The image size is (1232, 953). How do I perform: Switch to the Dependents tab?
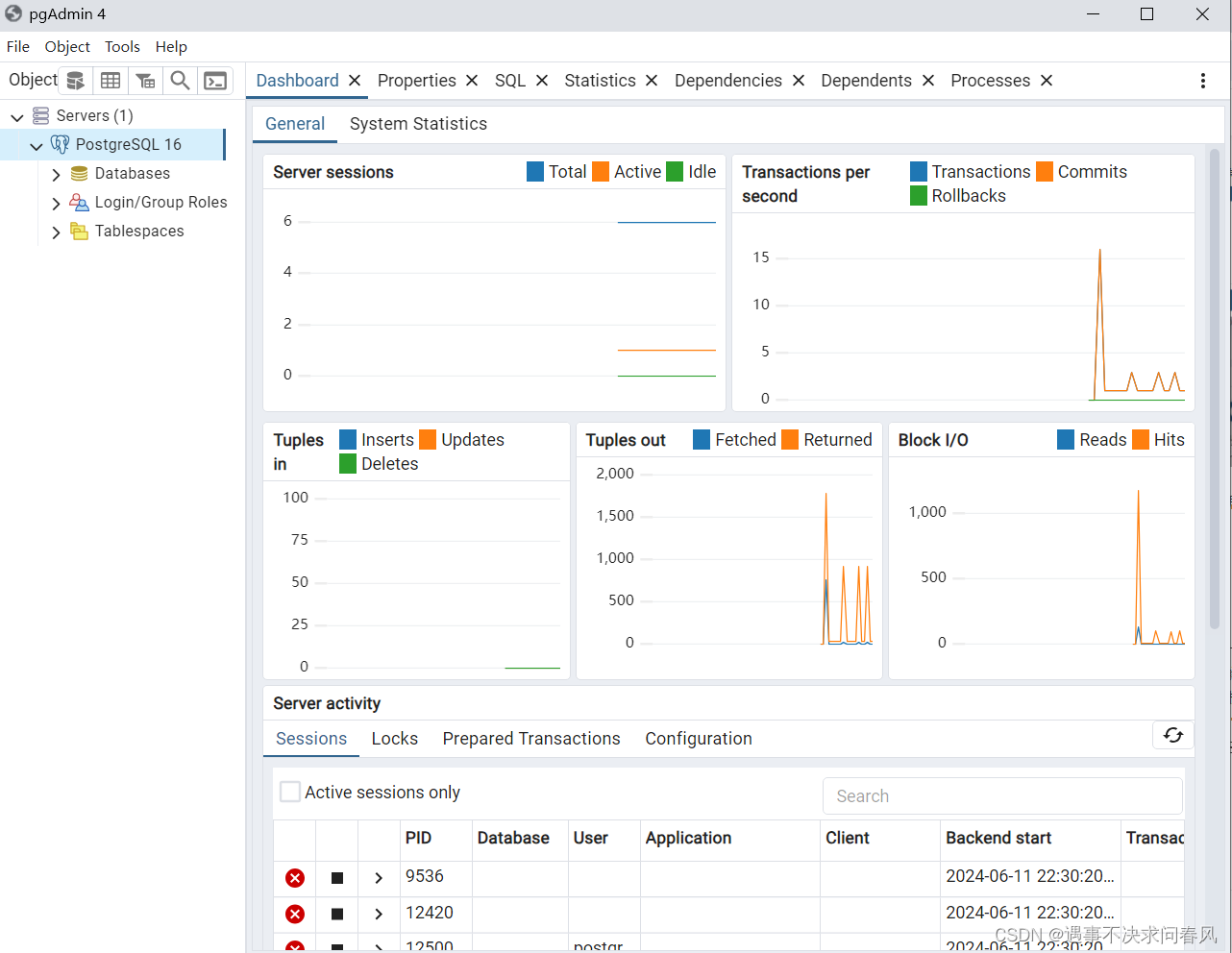866,81
